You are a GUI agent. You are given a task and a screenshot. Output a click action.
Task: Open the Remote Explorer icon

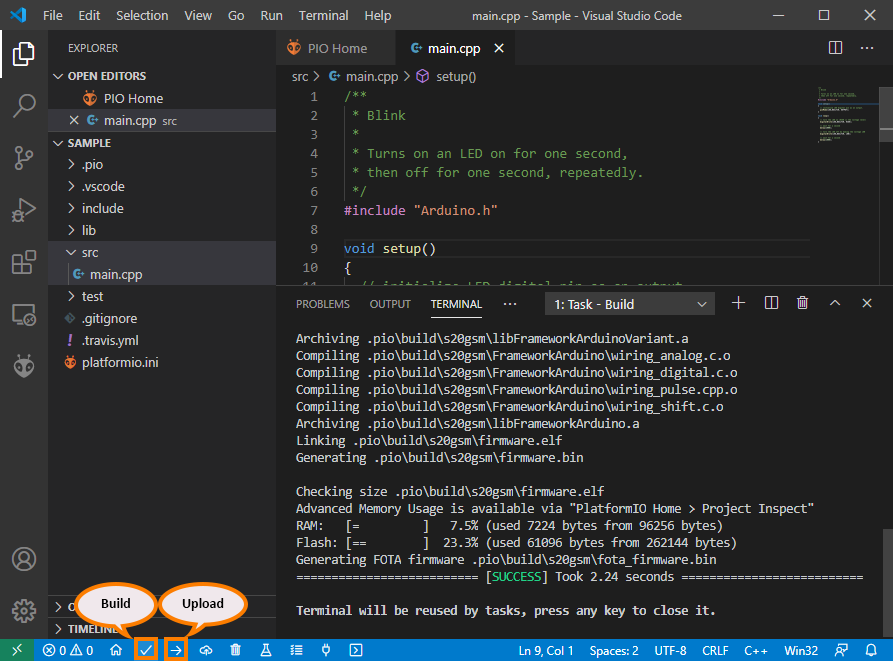click(x=23, y=315)
